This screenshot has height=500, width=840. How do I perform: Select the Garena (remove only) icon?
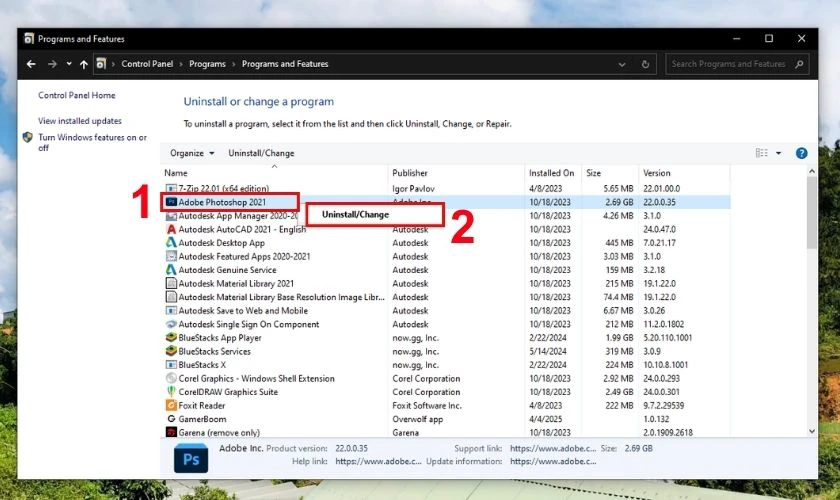pos(171,432)
